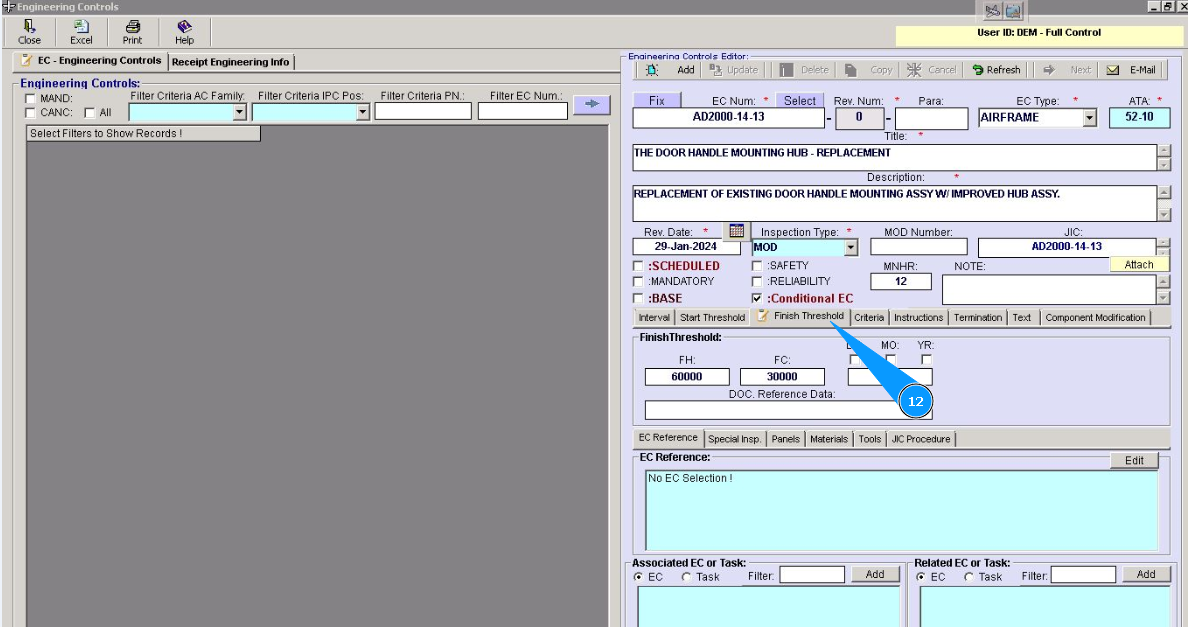
Task: Switch to the Receipt Engineering Info tab
Action: tap(230, 62)
